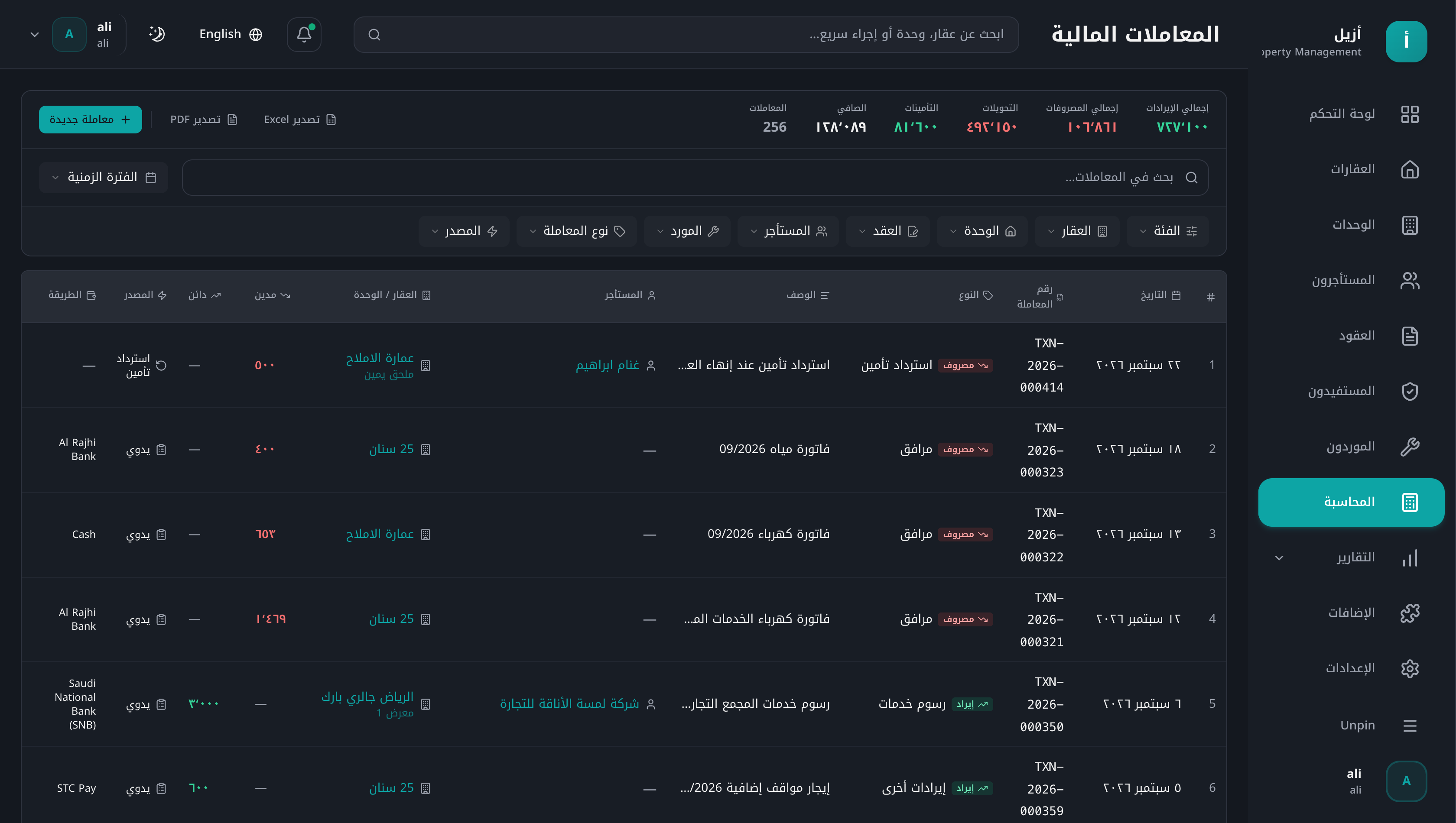Open the source (المصدر) filter
This screenshot has width=1456, height=823.
pyautogui.click(x=464, y=230)
